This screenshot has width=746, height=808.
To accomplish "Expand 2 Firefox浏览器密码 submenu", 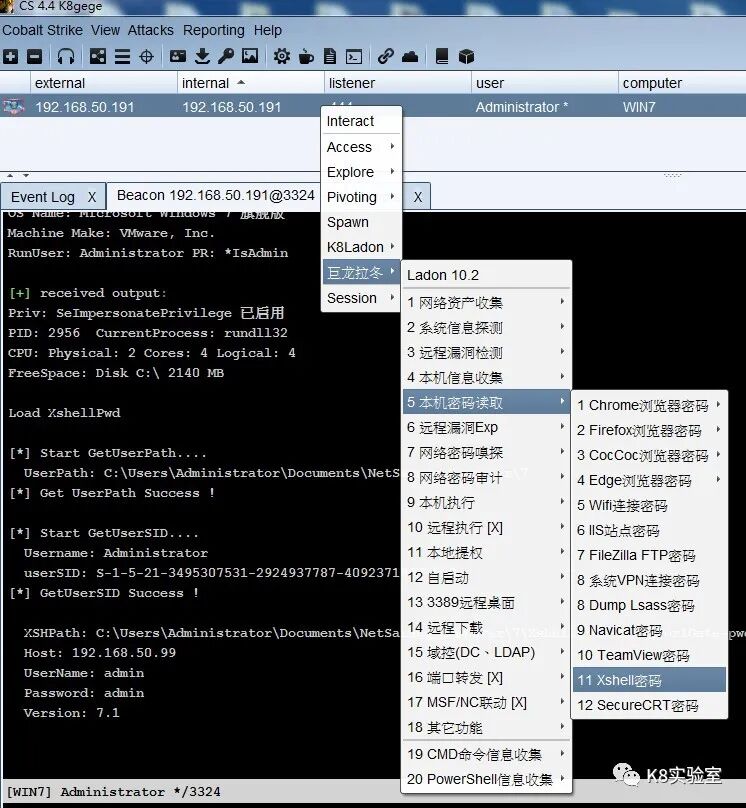I will click(649, 430).
